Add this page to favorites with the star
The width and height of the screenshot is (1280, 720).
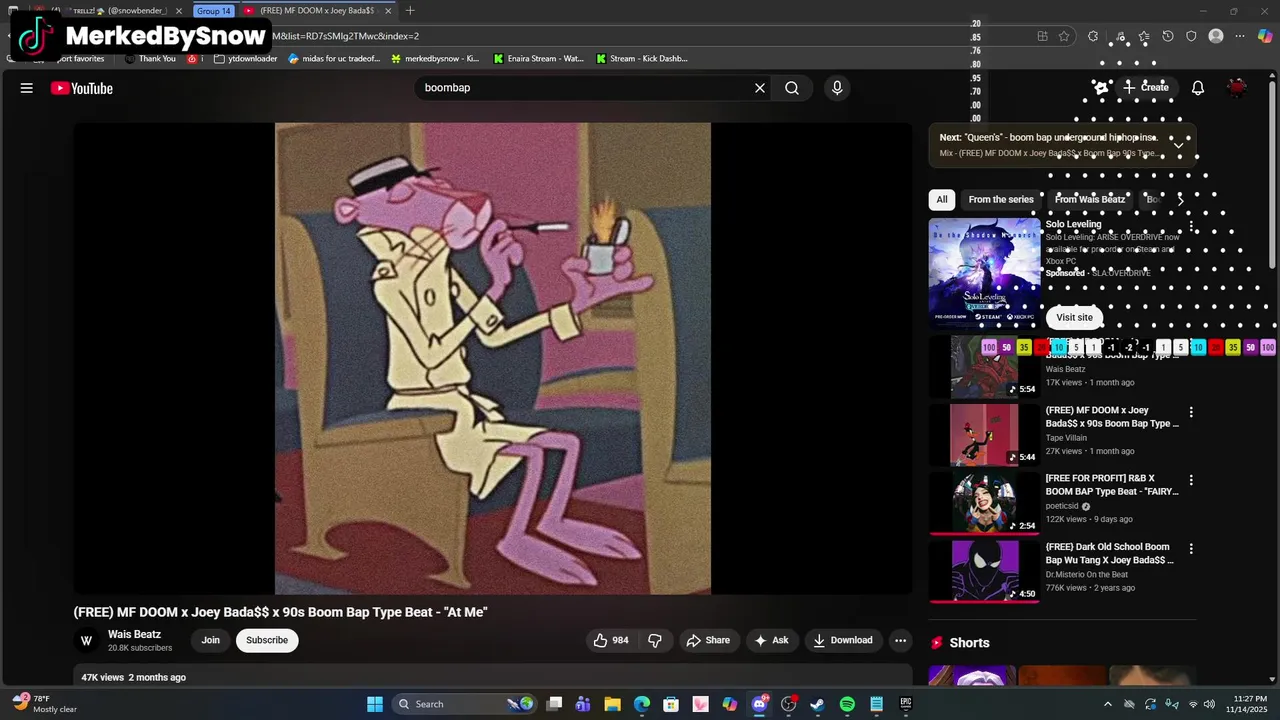(1064, 36)
